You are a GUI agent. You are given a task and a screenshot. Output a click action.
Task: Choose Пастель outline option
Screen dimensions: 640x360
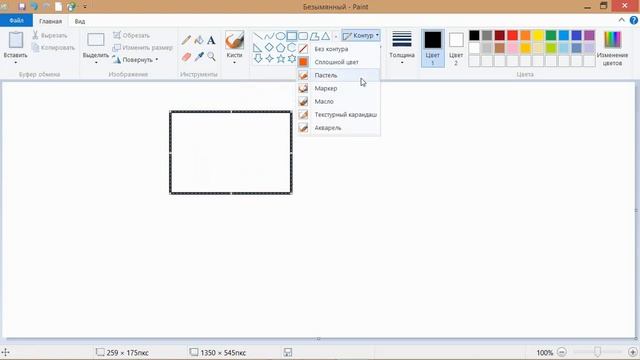[338, 75]
